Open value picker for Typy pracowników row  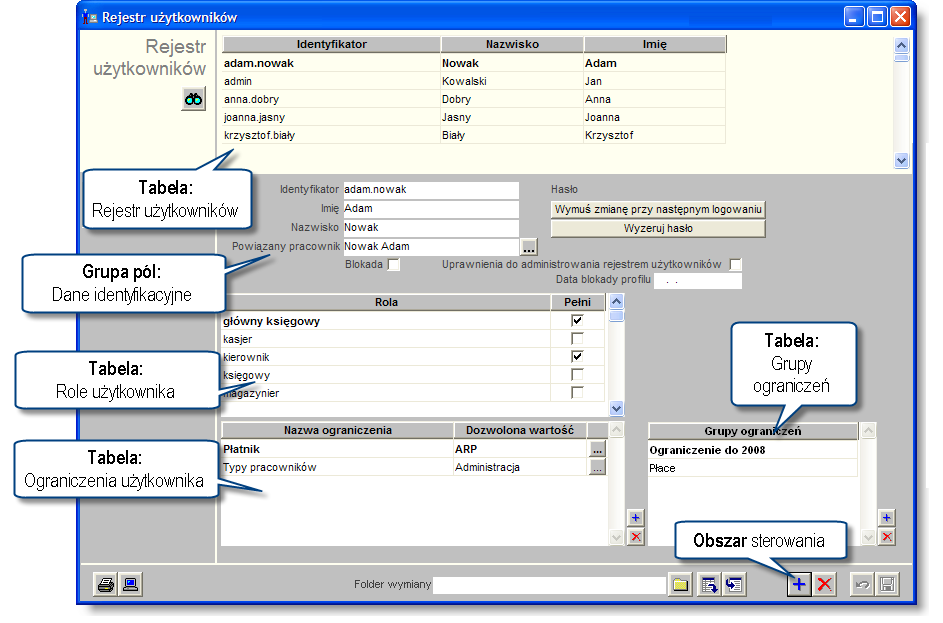[597, 467]
